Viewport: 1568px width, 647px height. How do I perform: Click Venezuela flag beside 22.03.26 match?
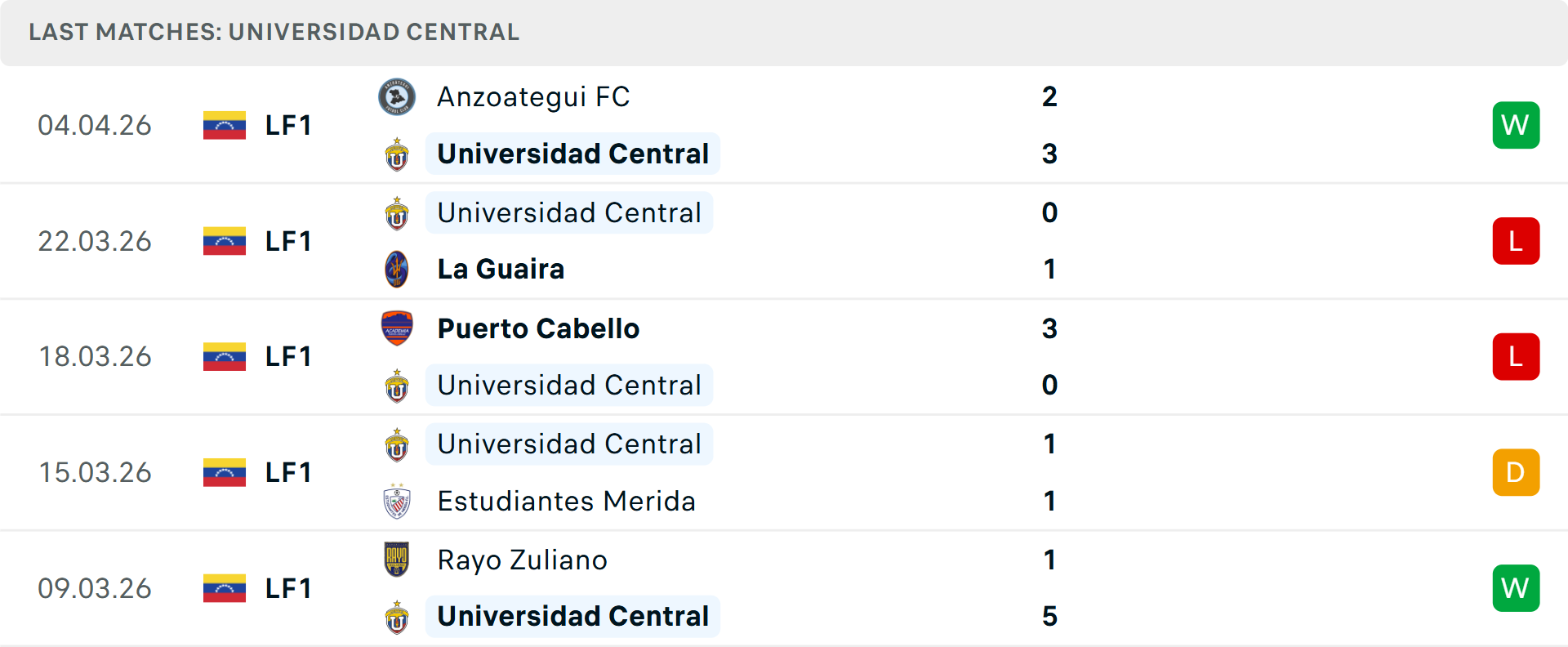225,241
